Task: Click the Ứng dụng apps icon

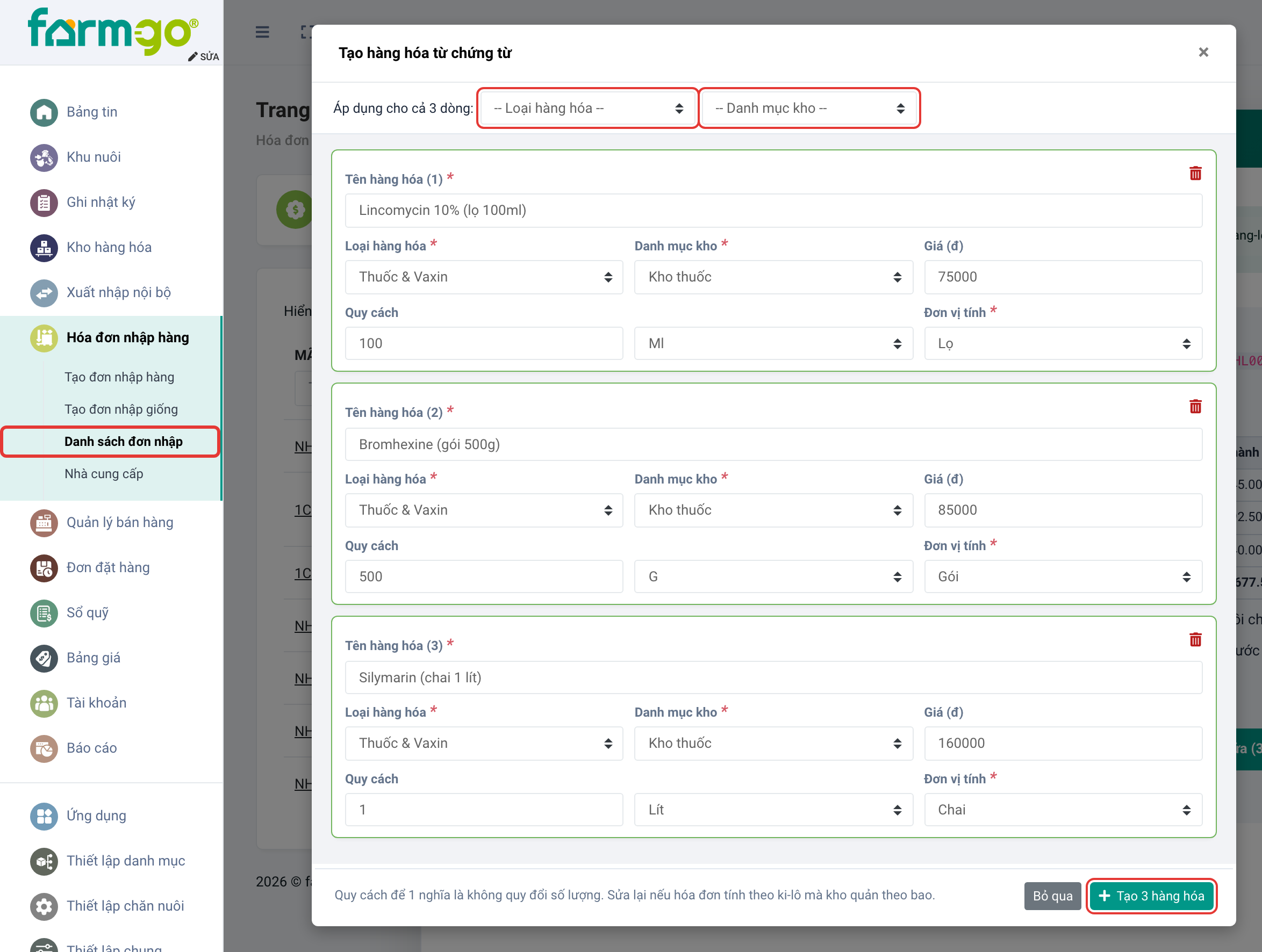Action: click(44, 816)
